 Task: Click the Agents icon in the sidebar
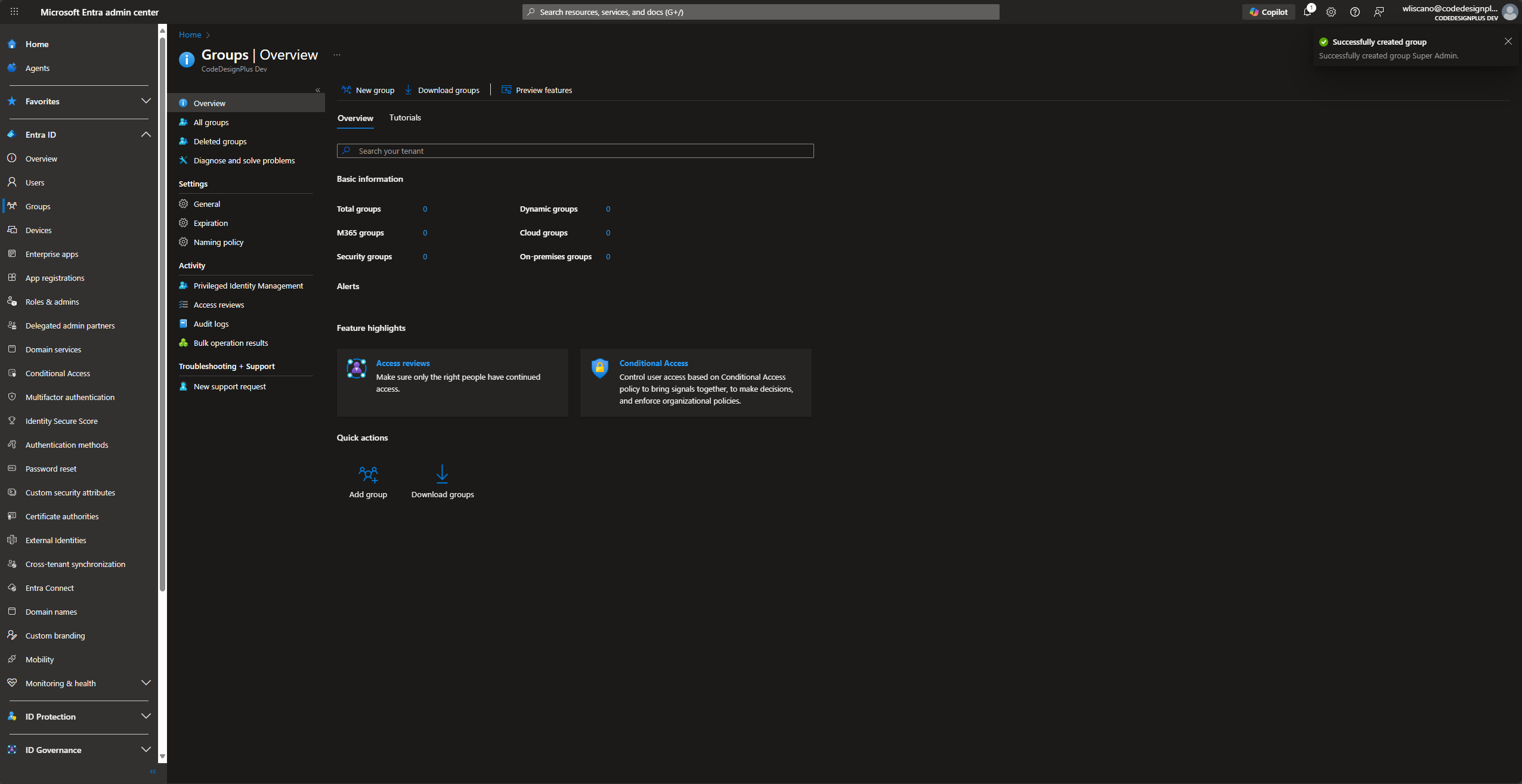12,68
